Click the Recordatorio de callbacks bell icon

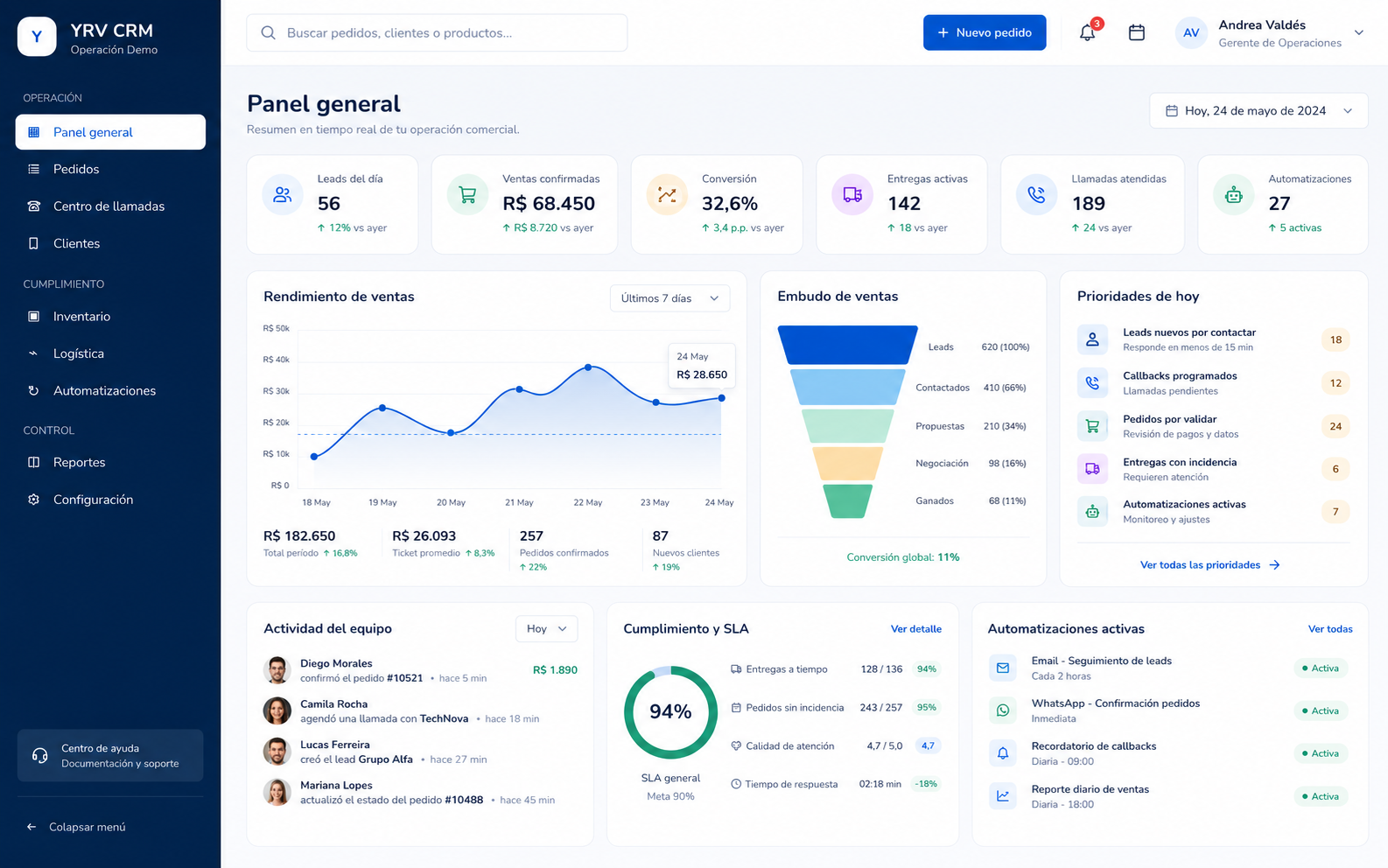1003,753
